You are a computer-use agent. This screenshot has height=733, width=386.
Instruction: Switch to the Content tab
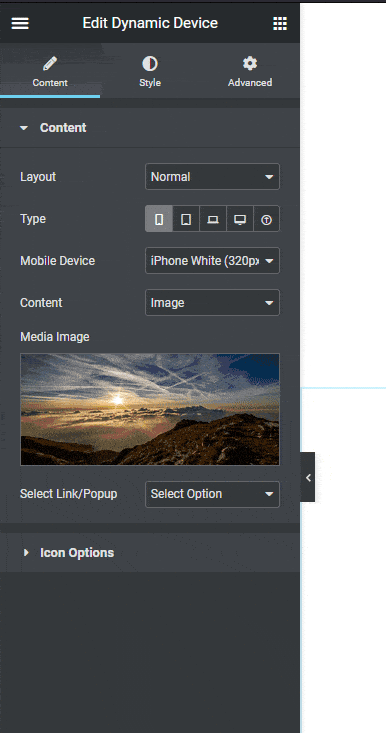pos(50,72)
